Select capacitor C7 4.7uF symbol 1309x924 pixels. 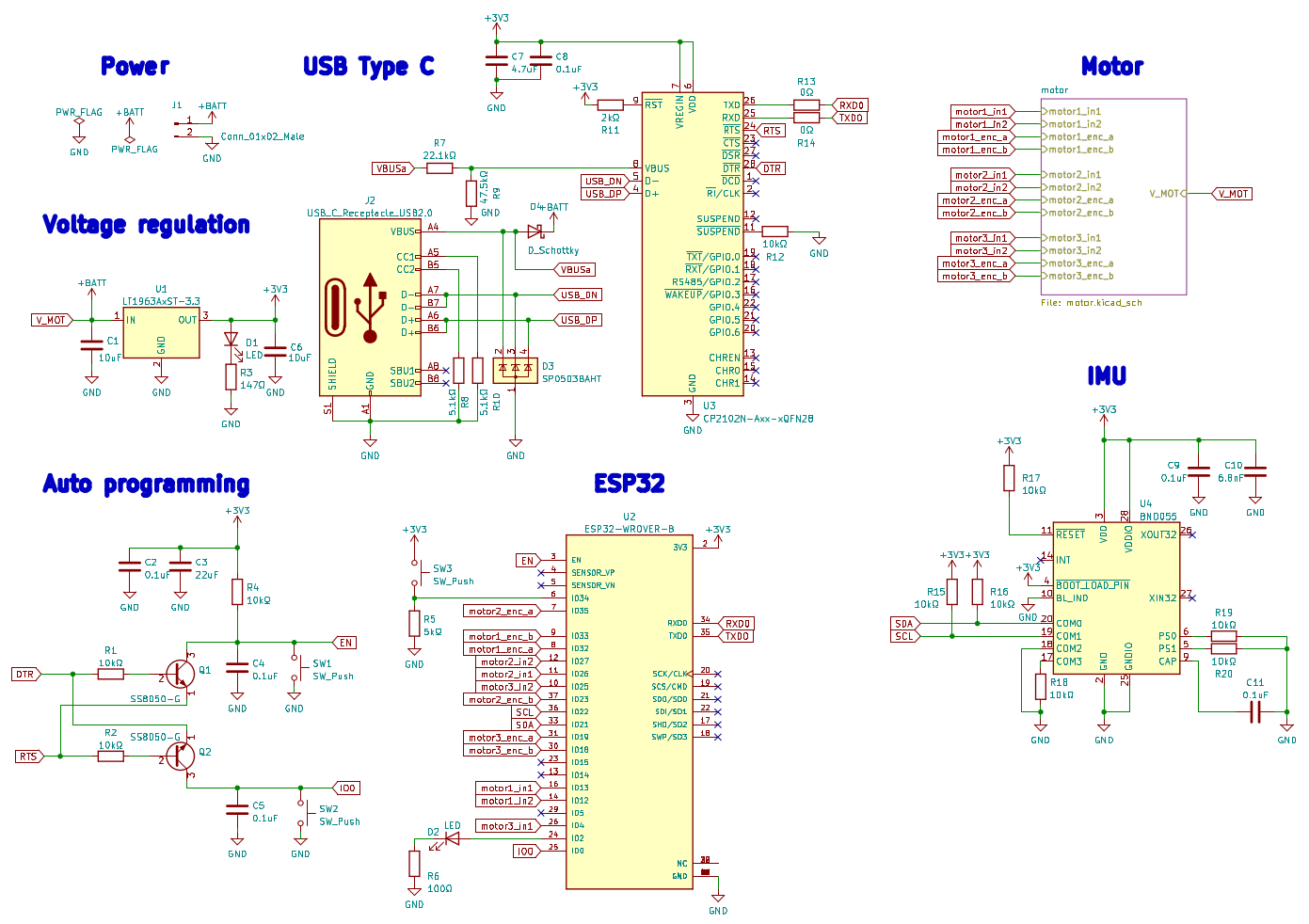497,62
